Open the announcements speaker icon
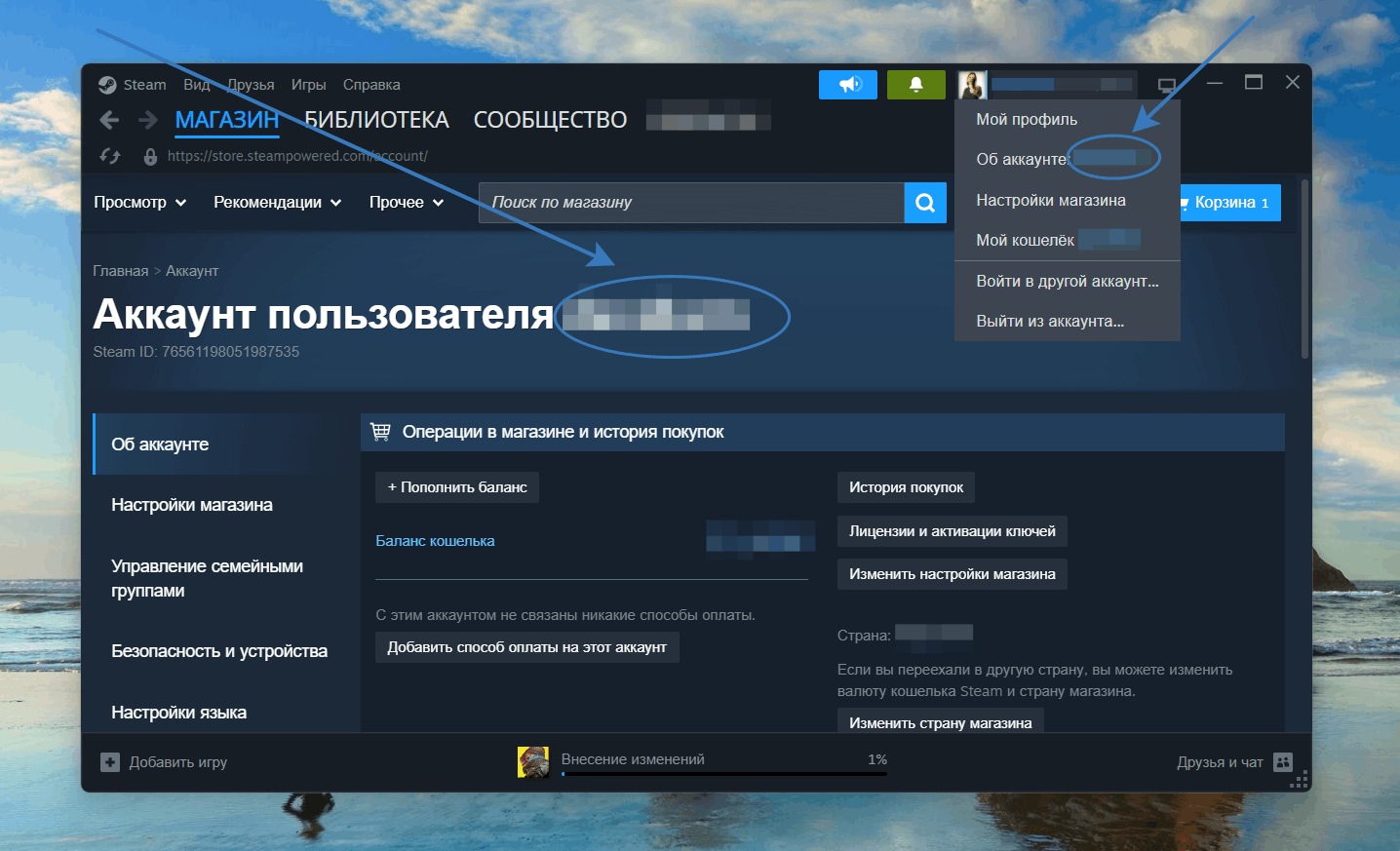Image resolution: width=1400 pixels, height=851 pixels. click(x=847, y=84)
